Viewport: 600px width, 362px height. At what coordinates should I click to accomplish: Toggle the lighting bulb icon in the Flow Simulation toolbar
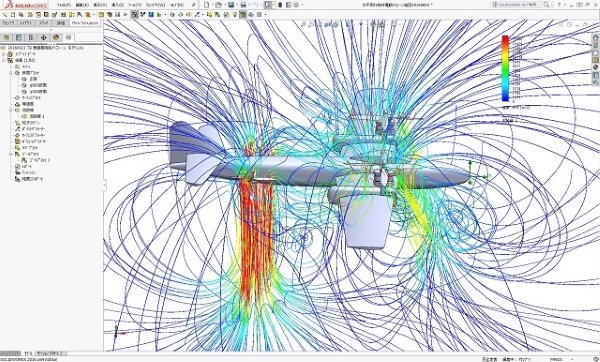[235, 15]
